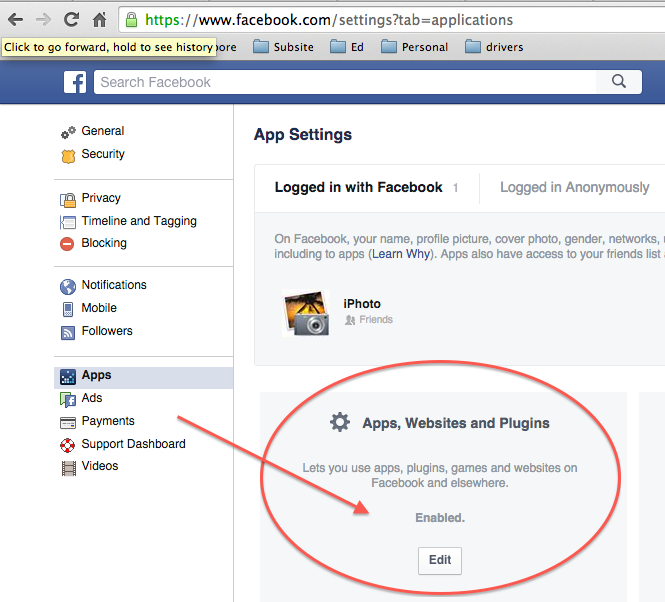This screenshot has width=665, height=602.
Task: Select Apps in the settings sidebar
Action: pyautogui.click(x=143, y=378)
